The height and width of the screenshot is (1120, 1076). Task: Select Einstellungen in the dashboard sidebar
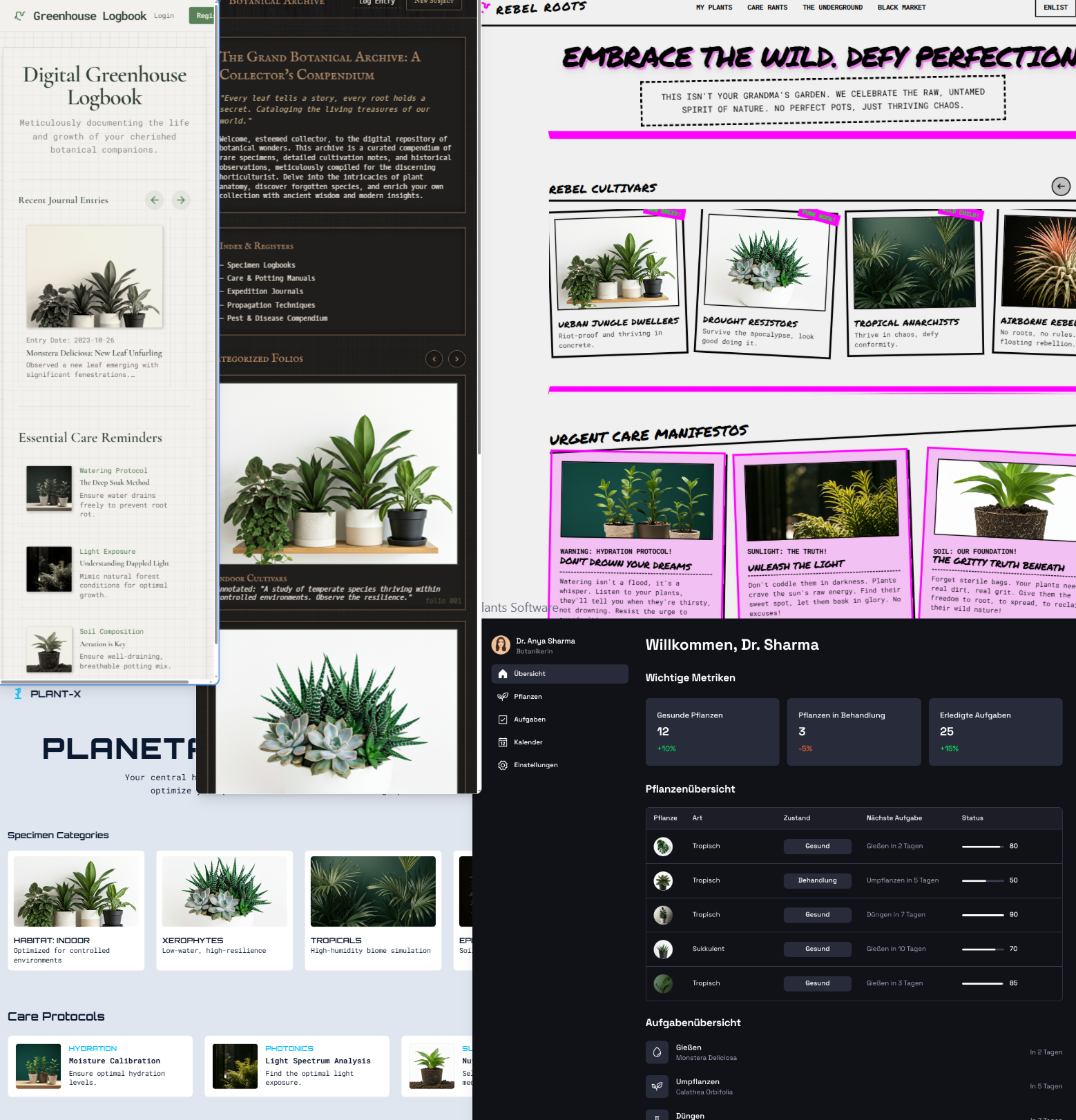[x=559, y=765]
